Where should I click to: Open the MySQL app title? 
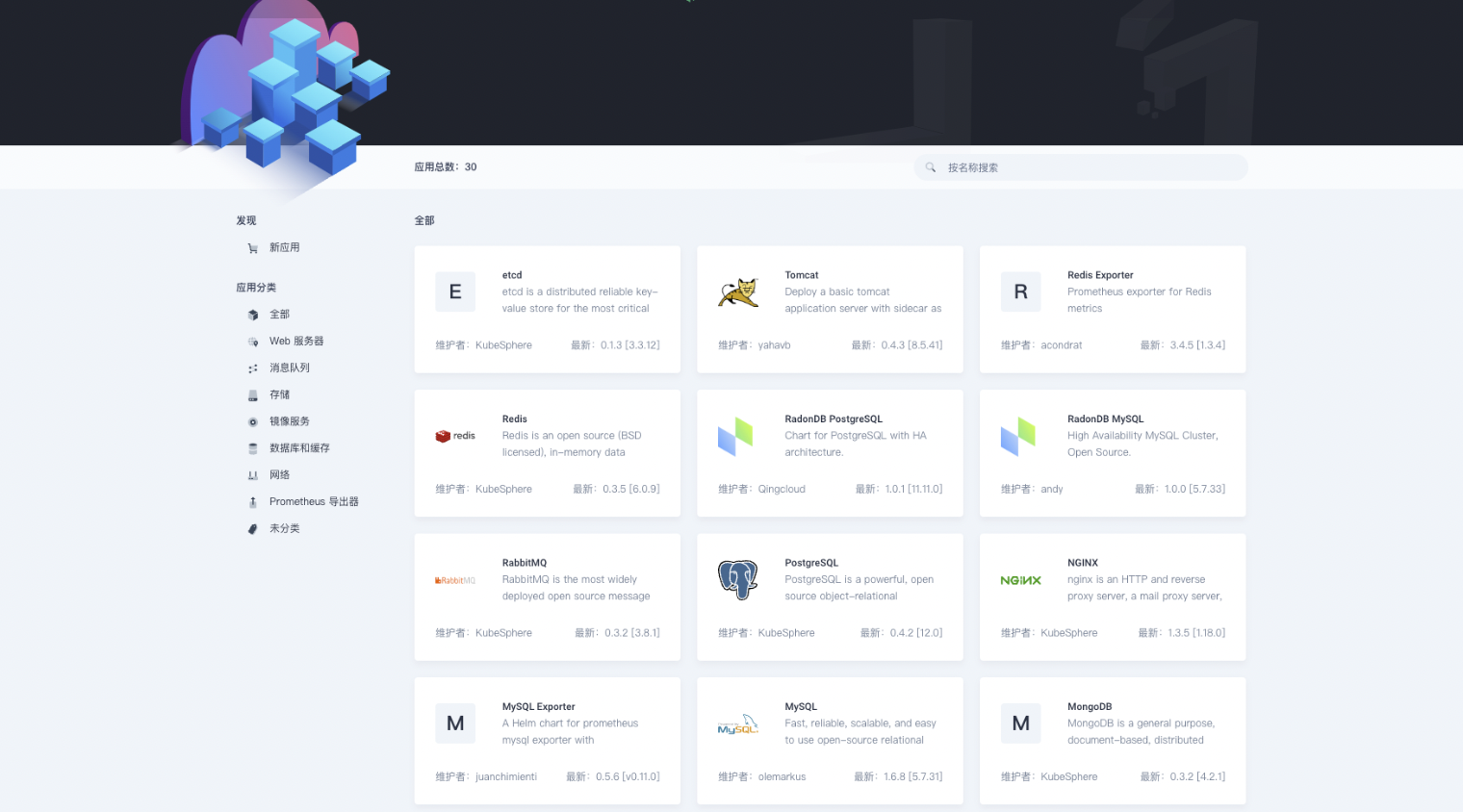801,707
